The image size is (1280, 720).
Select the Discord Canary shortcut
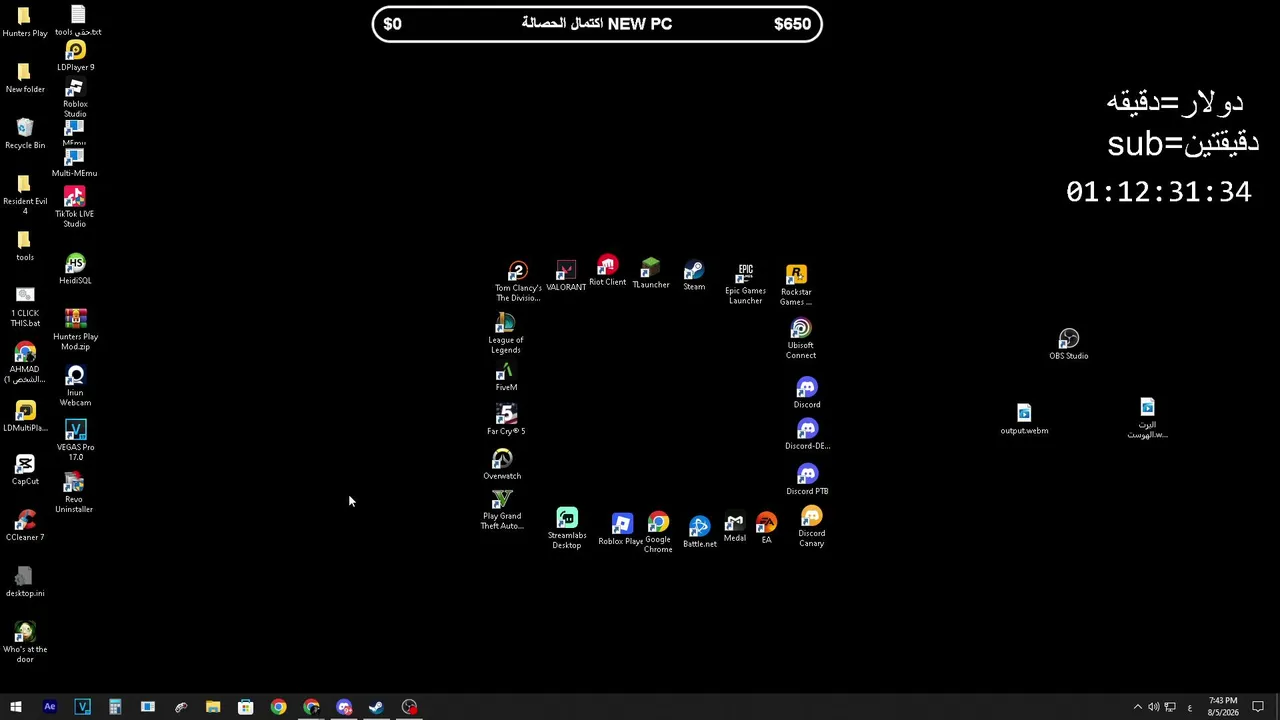tap(811, 527)
